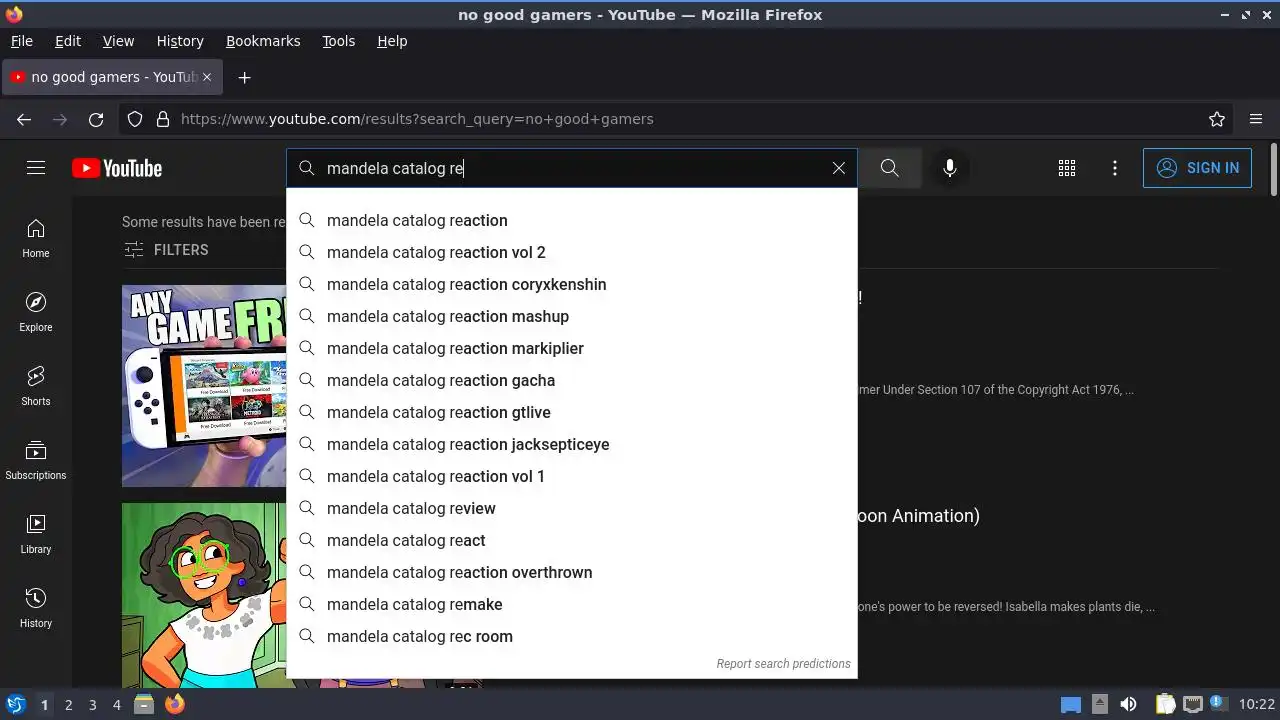1280x720 pixels.
Task: Clear the search box with the X
Action: point(839,168)
